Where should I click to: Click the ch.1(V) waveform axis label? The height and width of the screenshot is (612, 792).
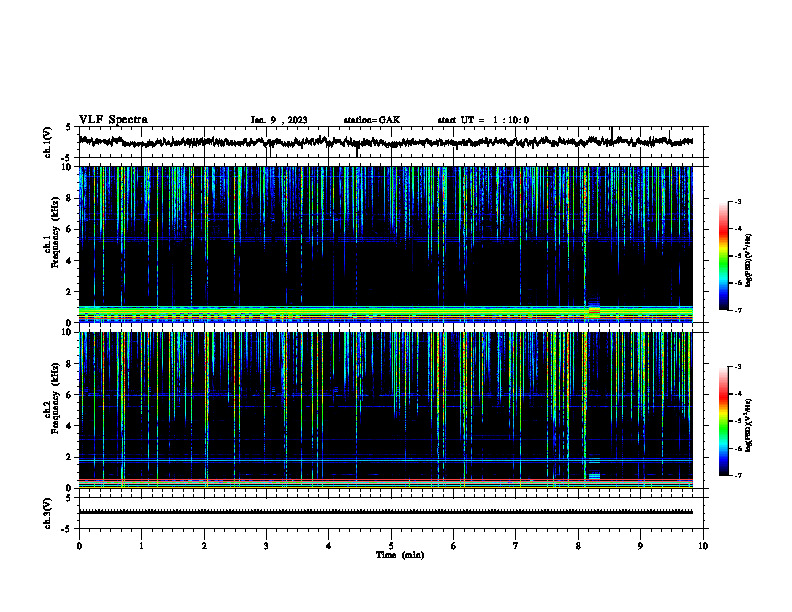pyautogui.click(x=48, y=142)
